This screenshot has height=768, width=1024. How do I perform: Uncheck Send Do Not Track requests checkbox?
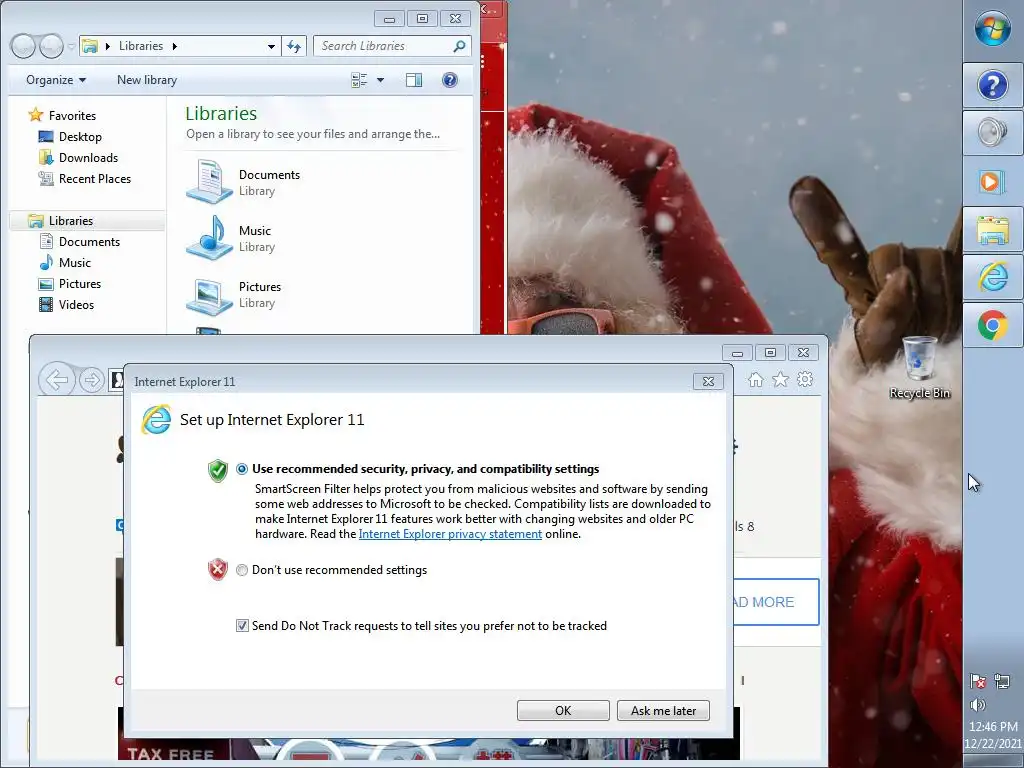coord(242,626)
